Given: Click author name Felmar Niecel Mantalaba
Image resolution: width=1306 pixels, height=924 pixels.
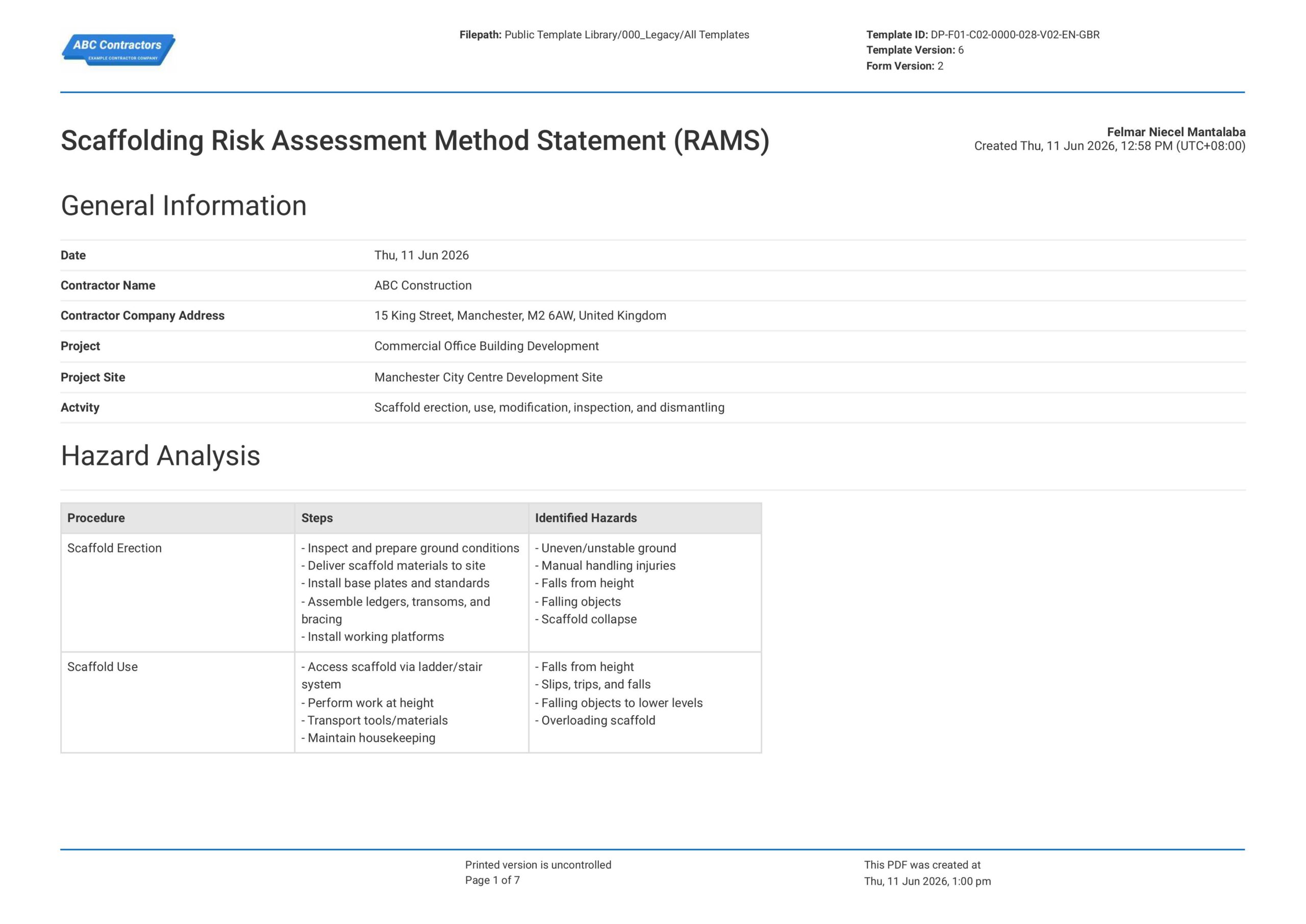Looking at the screenshot, I should click(1176, 132).
